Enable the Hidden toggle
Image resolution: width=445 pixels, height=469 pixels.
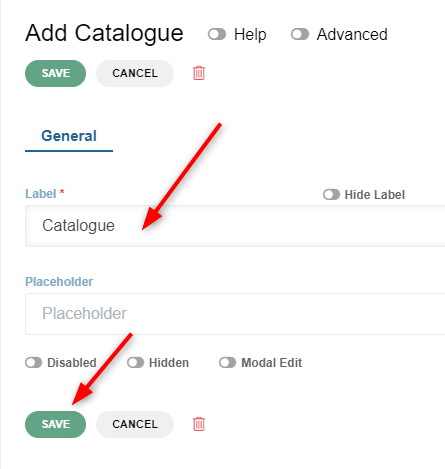coord(135,363)
